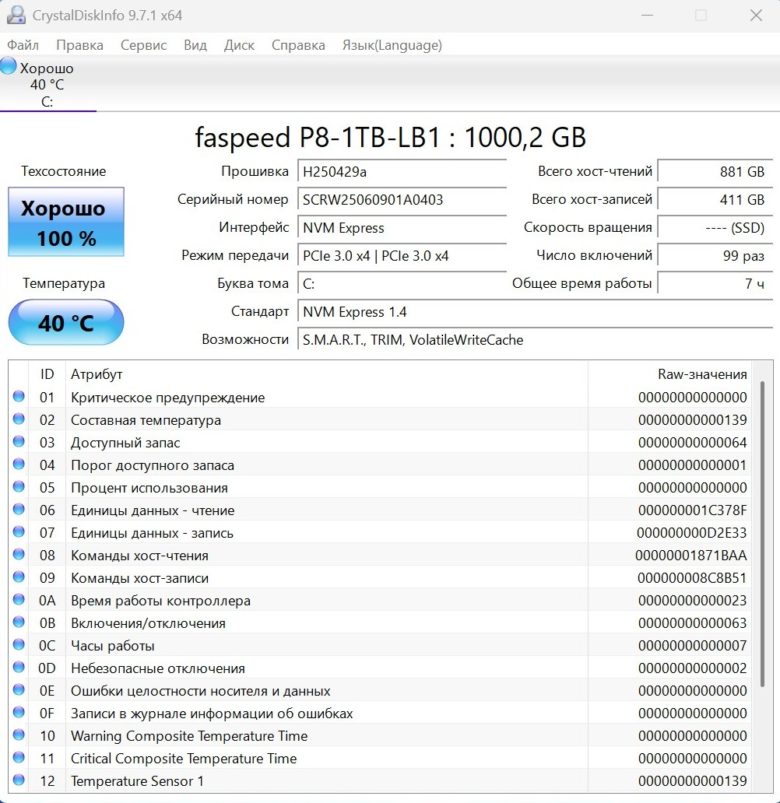Open the Файл menu
Viewport: 780px width, 803px height.
[23, 45]
